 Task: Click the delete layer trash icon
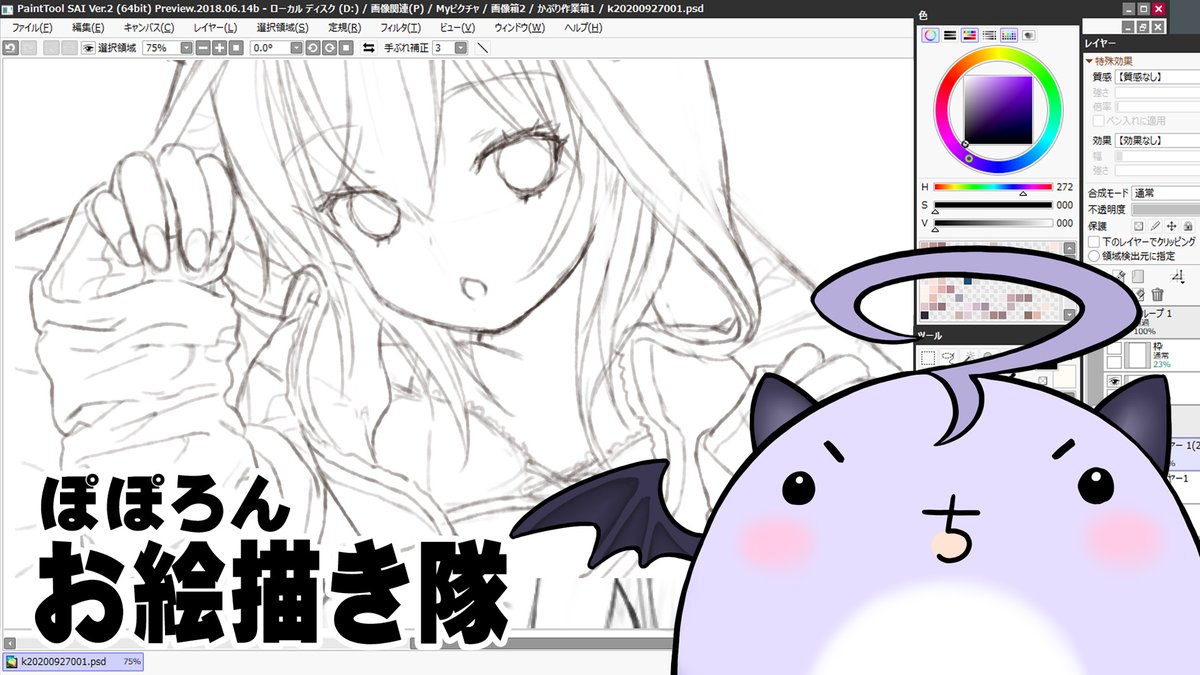point(1157,294)
